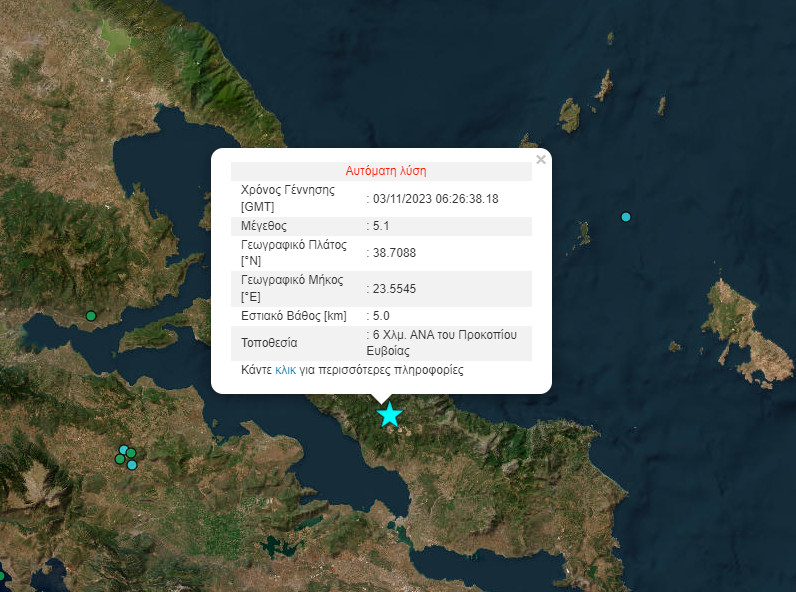796x592 pixels.
Task: Select the lone cyan dot in the eastern sea
Action: pos(626,217)
